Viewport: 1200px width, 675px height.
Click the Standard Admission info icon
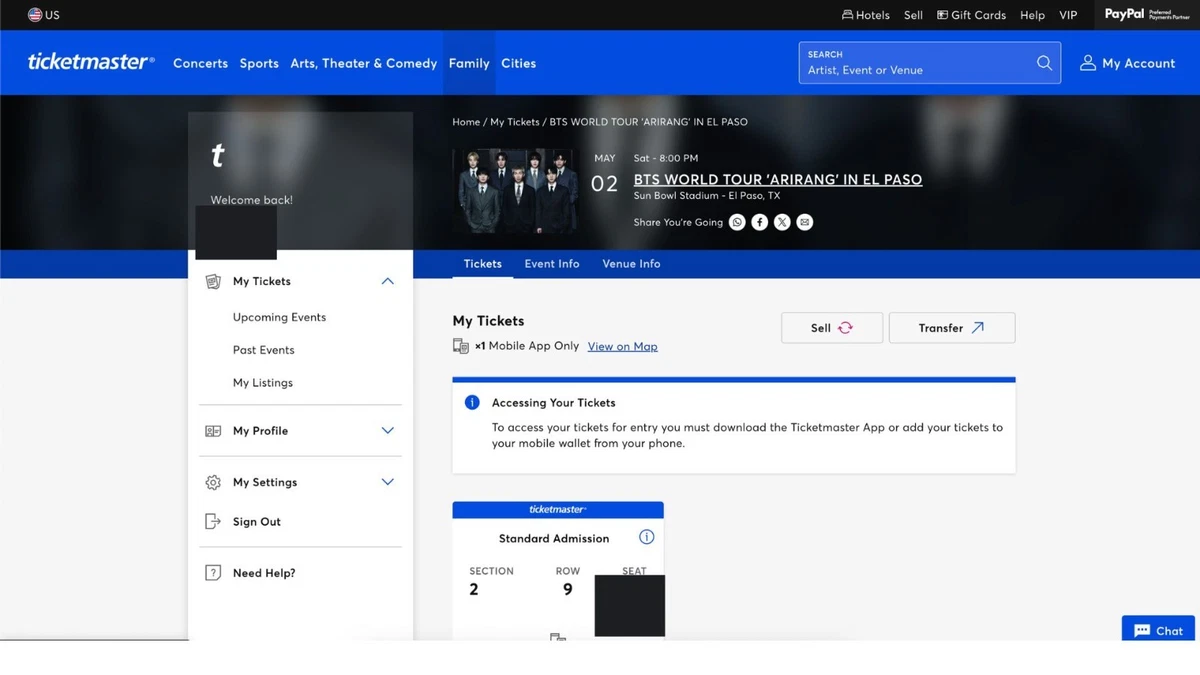[647, 537]
